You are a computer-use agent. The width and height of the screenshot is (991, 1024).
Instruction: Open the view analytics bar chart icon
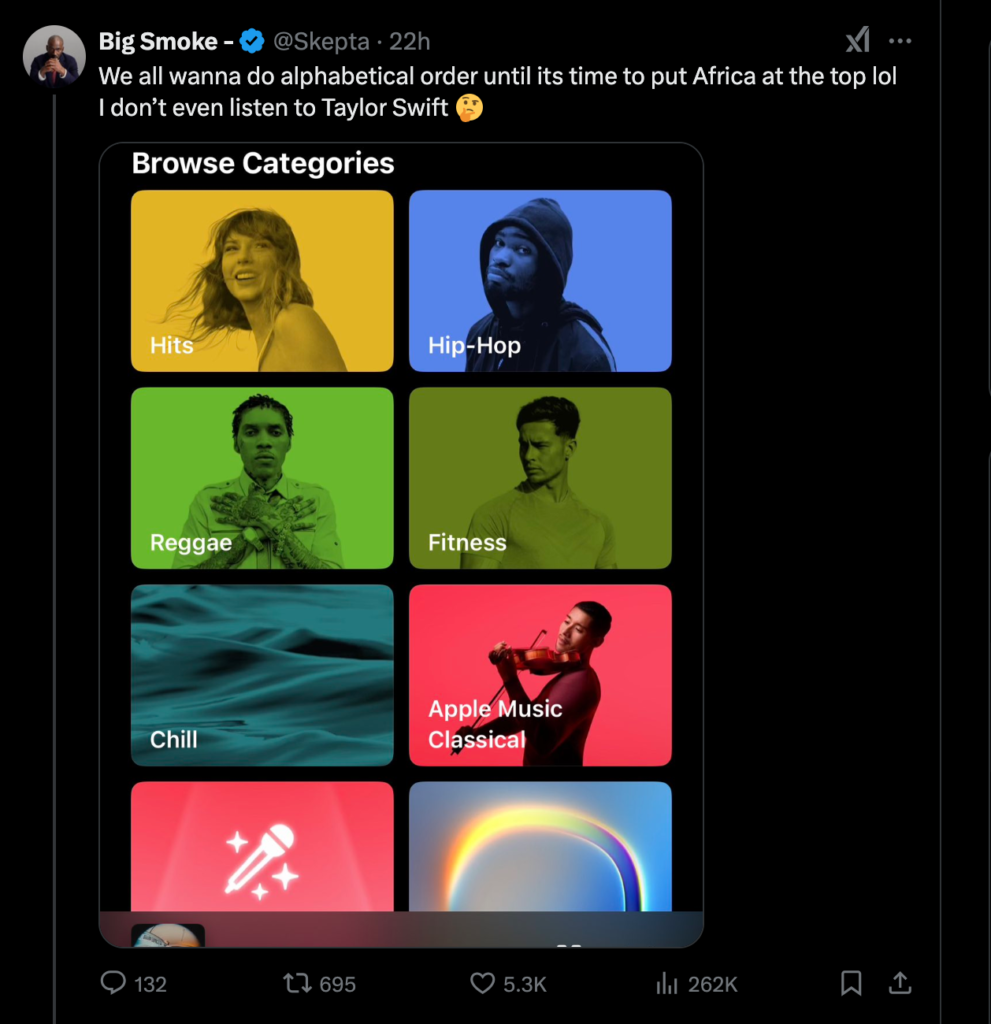click(x=667, y=984)
